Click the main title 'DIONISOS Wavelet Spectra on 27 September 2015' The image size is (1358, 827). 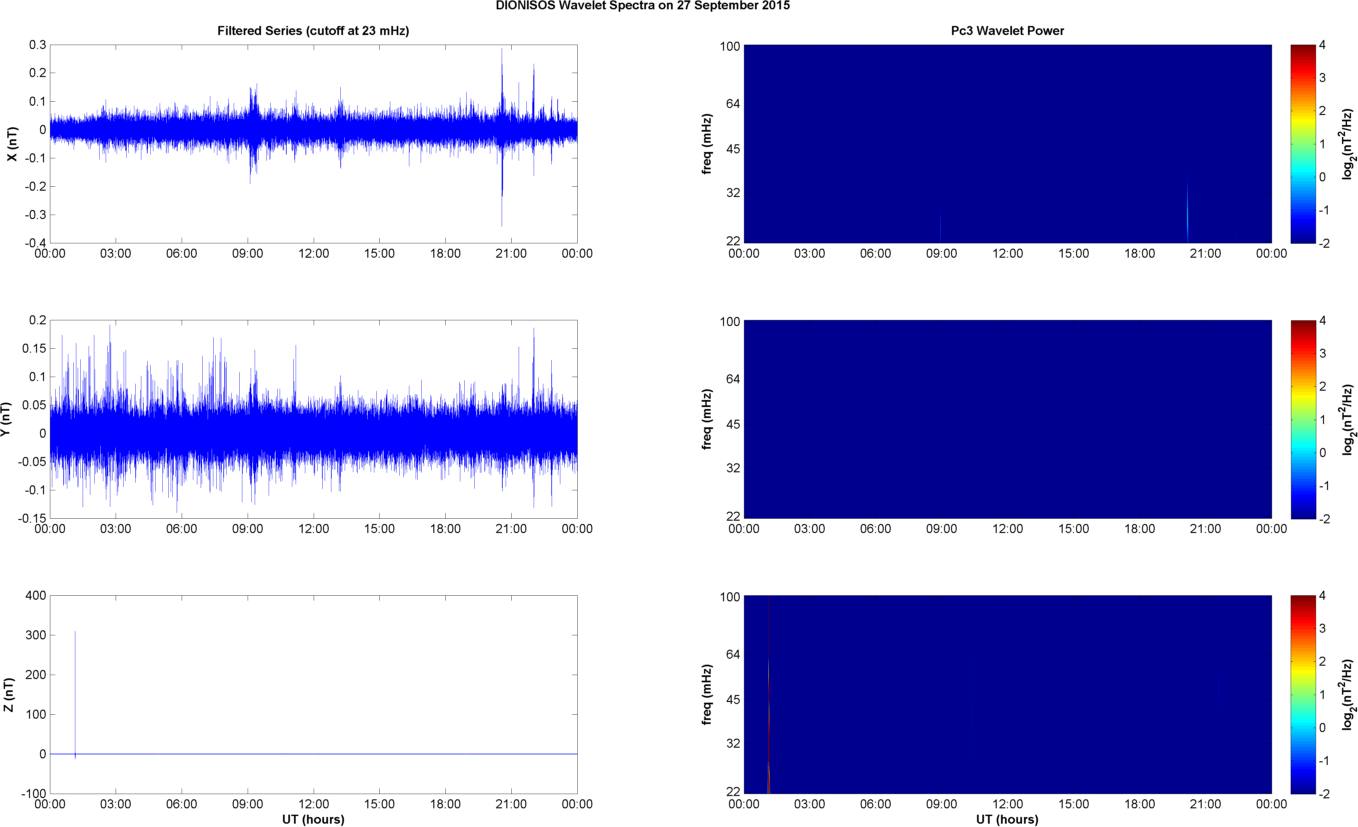(x=641, y=6)
